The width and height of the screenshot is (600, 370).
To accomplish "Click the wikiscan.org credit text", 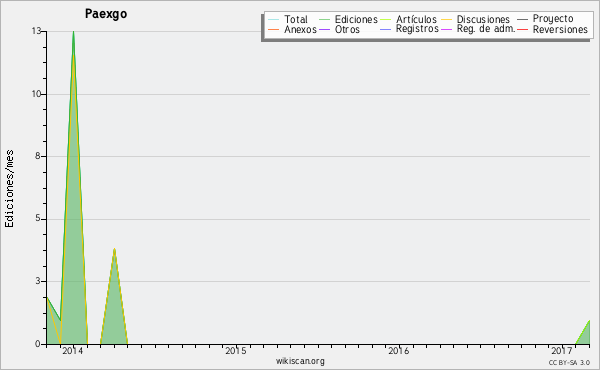I will click(x=300, y=361).
